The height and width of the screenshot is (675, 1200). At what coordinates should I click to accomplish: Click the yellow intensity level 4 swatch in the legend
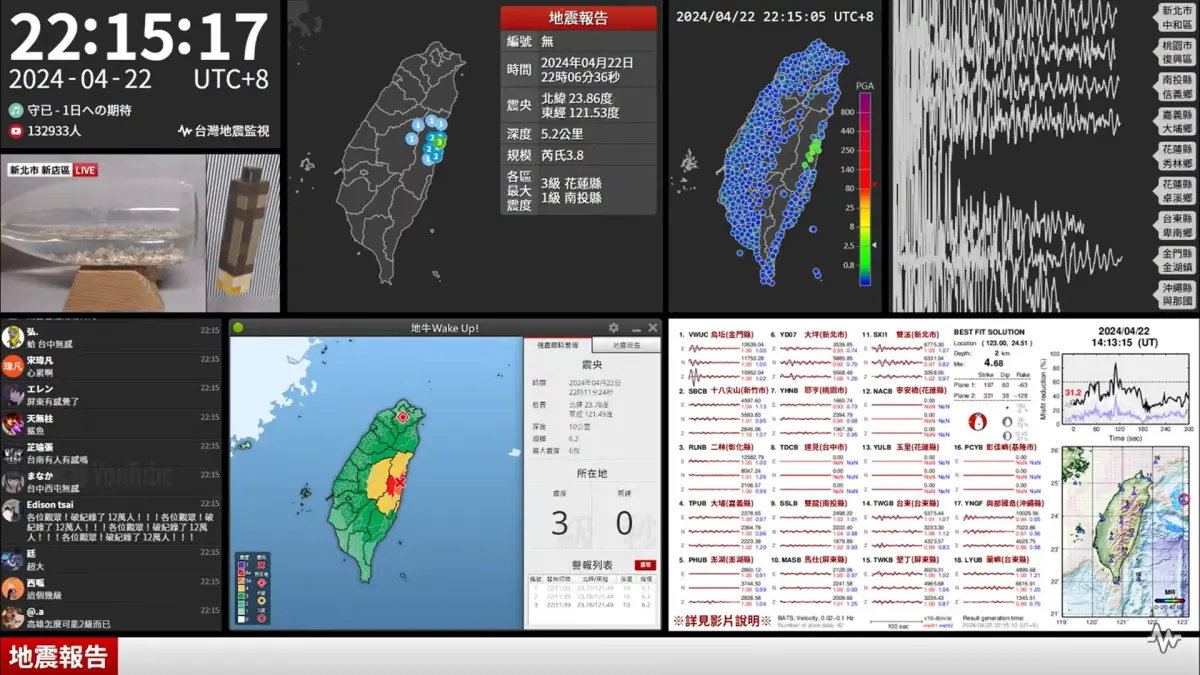click(241, 589)
